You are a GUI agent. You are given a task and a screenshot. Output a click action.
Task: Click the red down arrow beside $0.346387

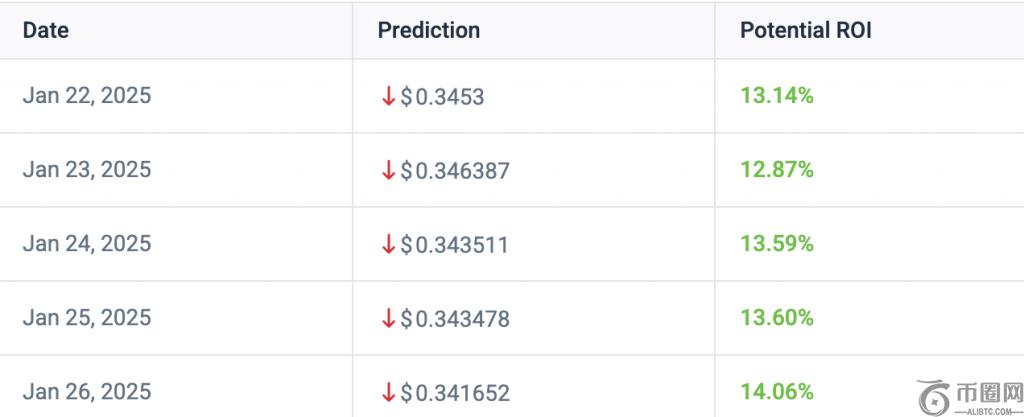[x=389, y=170]
